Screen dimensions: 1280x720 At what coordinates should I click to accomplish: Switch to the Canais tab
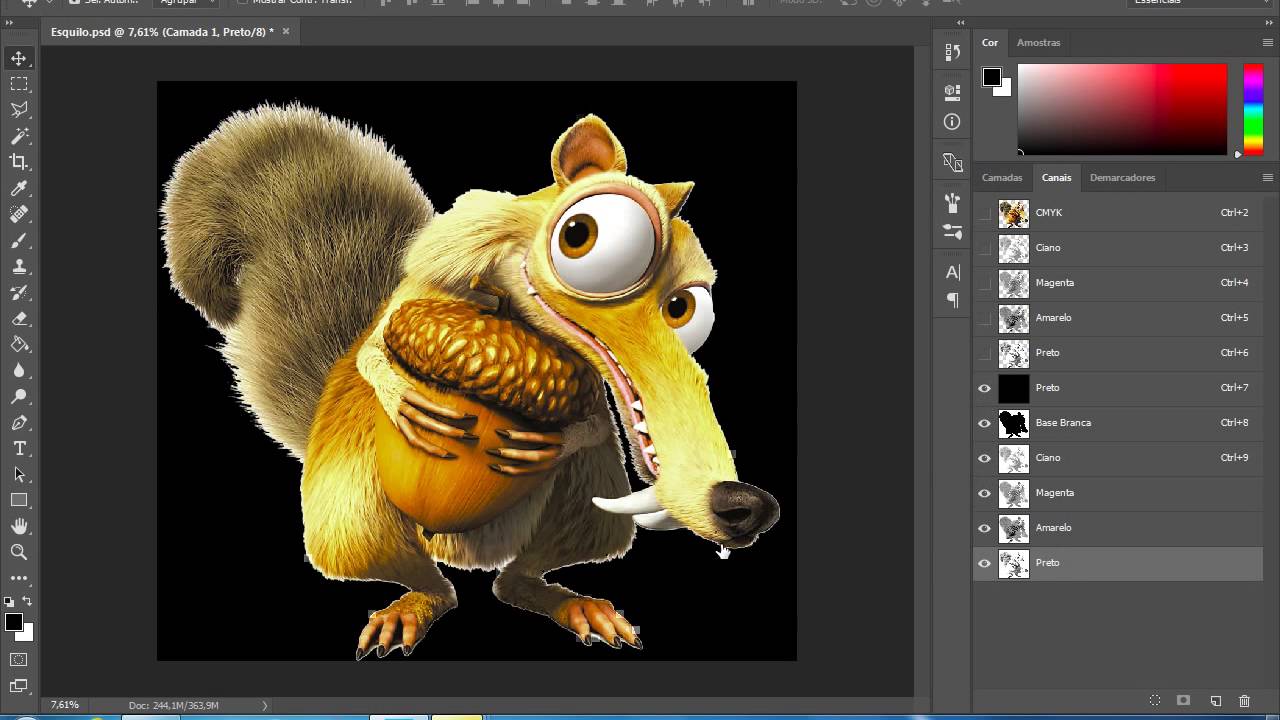click(1056, 178)
